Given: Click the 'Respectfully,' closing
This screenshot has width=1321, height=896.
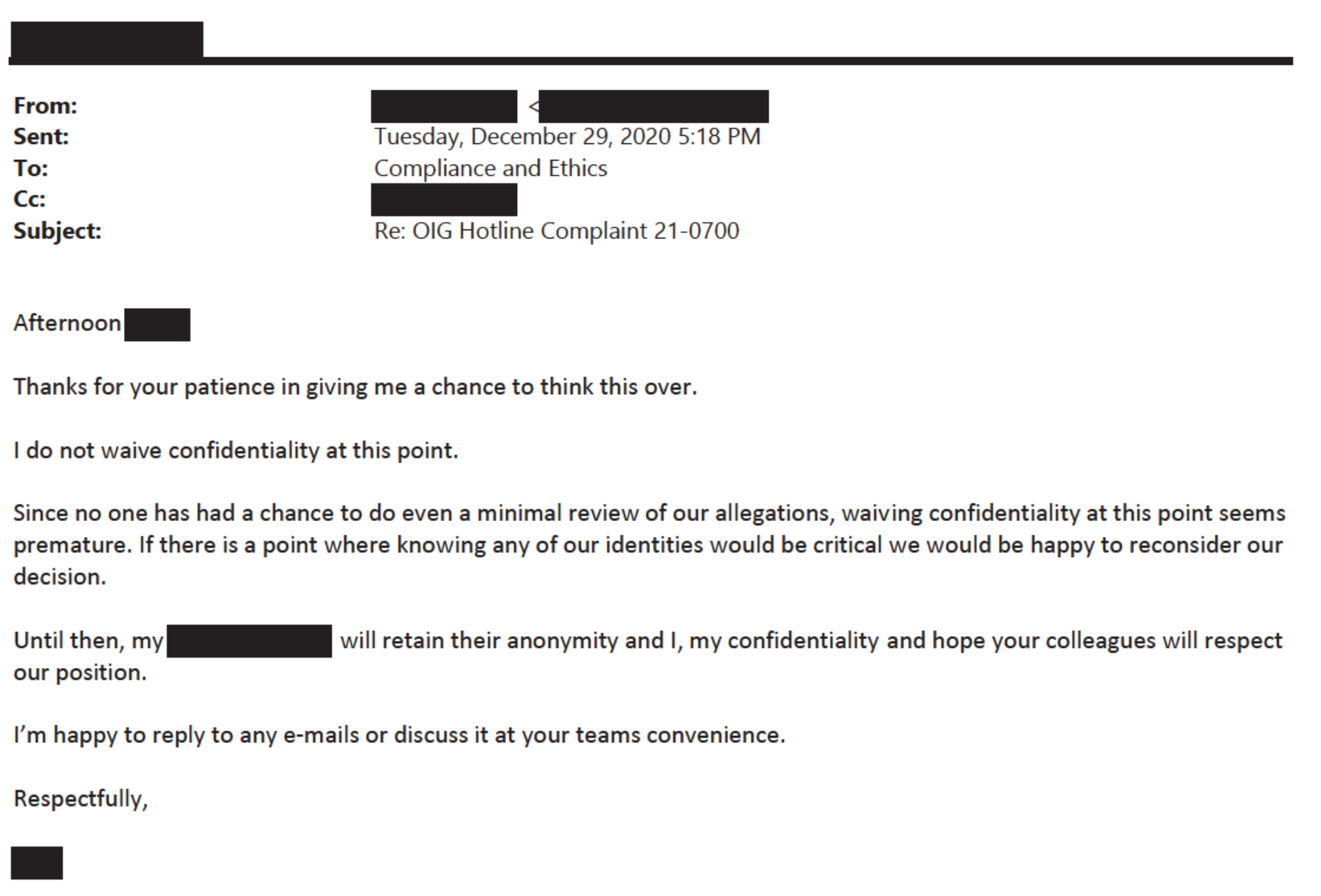Looking at the screenshot, I should pos(81,799).
